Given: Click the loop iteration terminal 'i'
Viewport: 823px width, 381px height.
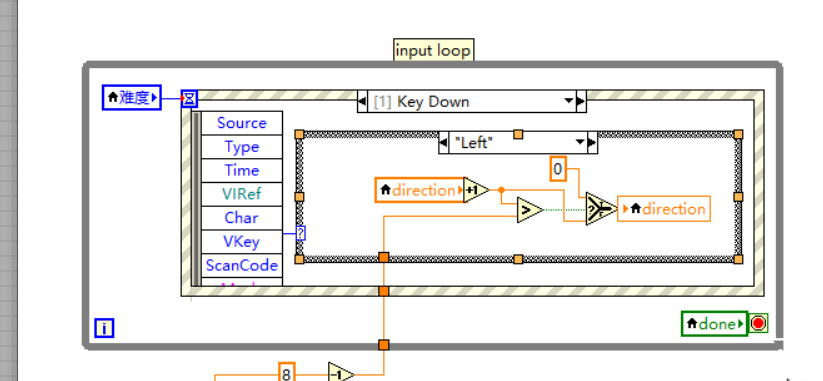Looking at the screenshot, I should (104, 328).
